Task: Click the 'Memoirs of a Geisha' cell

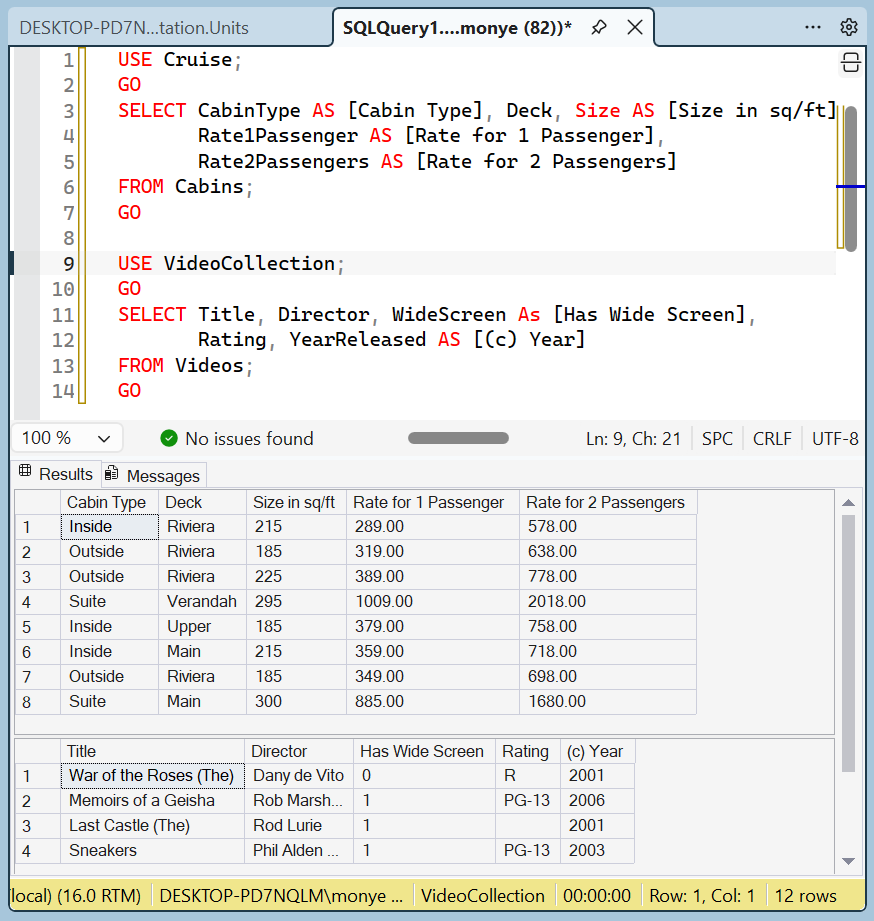Action: [152, 801]
